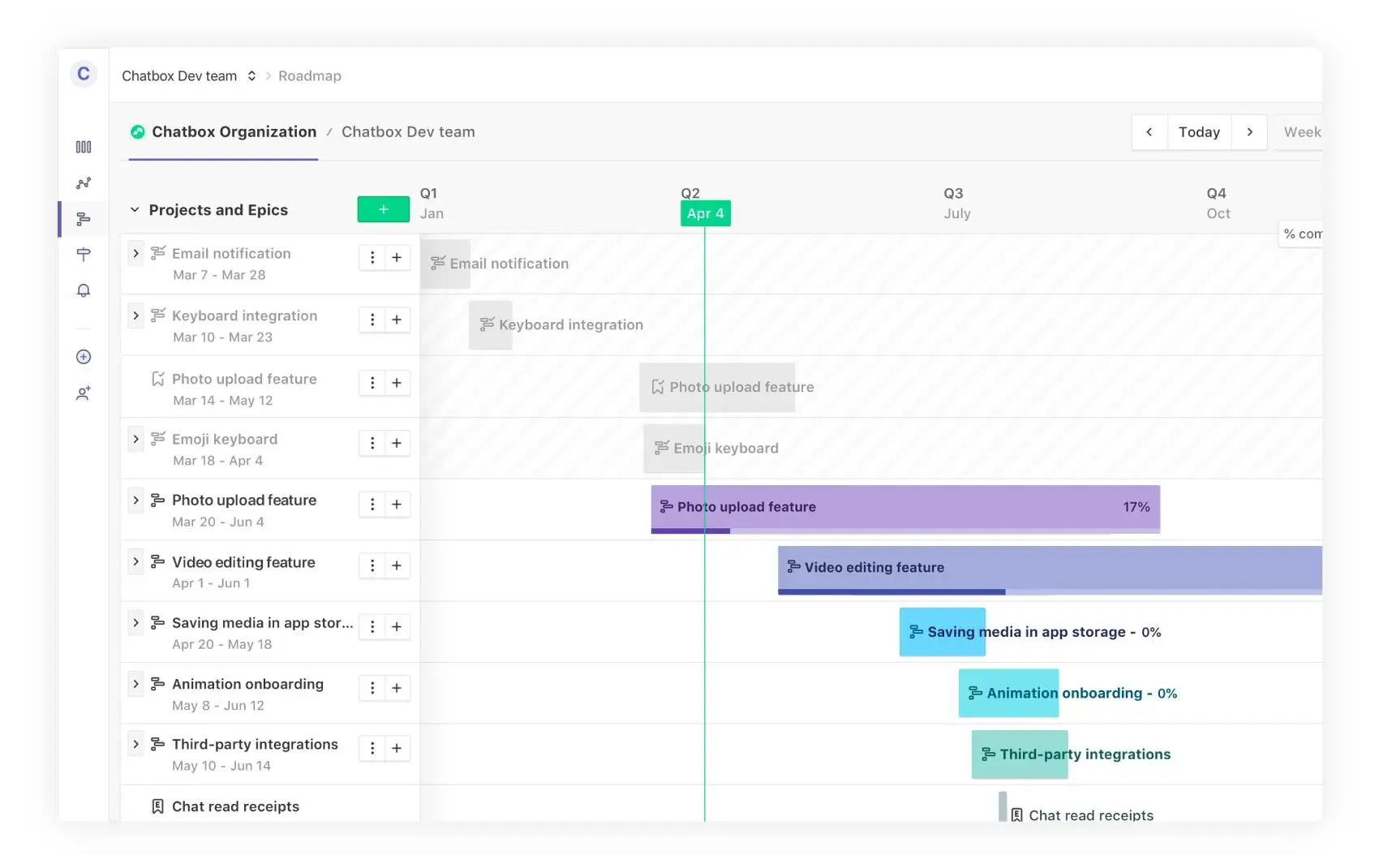Viewport: 1379px width, 868px height.
Task: Open the milestones signpost icon in sidebar
Action: click(84, 255)
